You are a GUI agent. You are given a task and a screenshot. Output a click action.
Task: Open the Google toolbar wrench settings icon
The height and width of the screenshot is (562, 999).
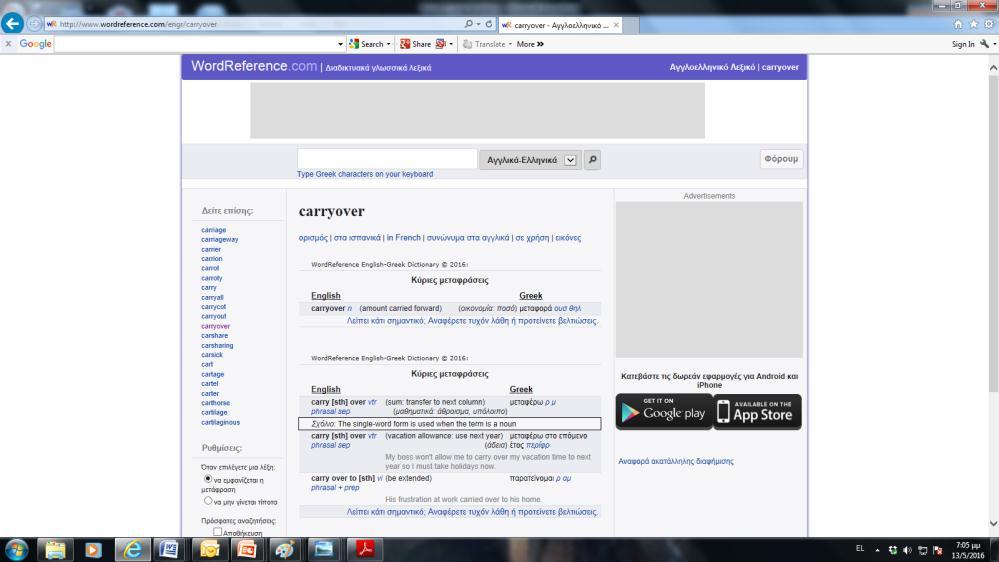(x=985, y=44)
